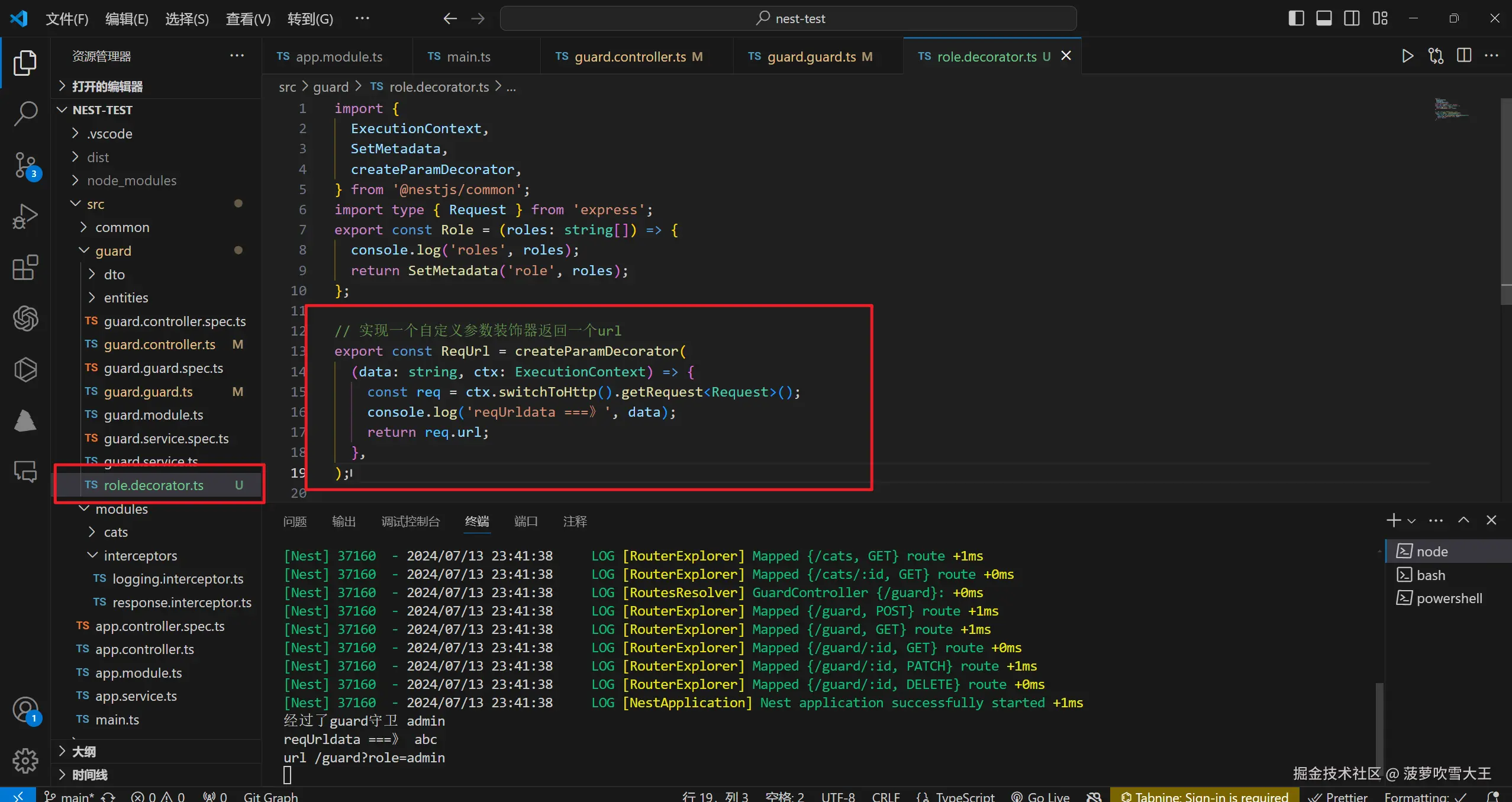The image size is (1512, 802).
Task: Click the editor minimap preview
Action: (x=1451, y=109)
